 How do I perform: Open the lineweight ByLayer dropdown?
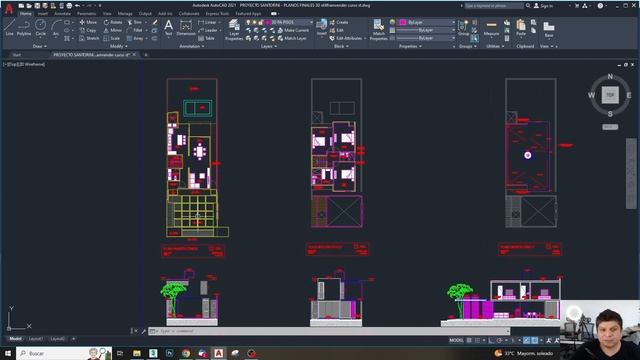426,30
